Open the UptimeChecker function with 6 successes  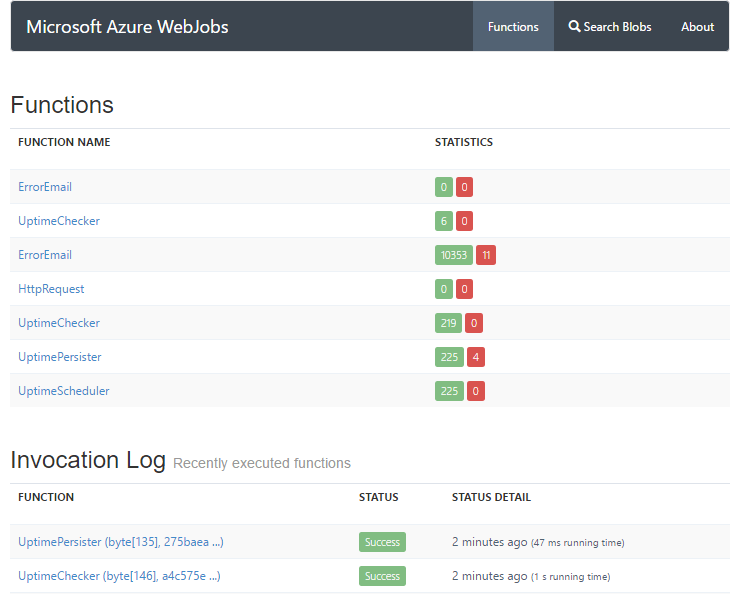[x=59, y=221]
